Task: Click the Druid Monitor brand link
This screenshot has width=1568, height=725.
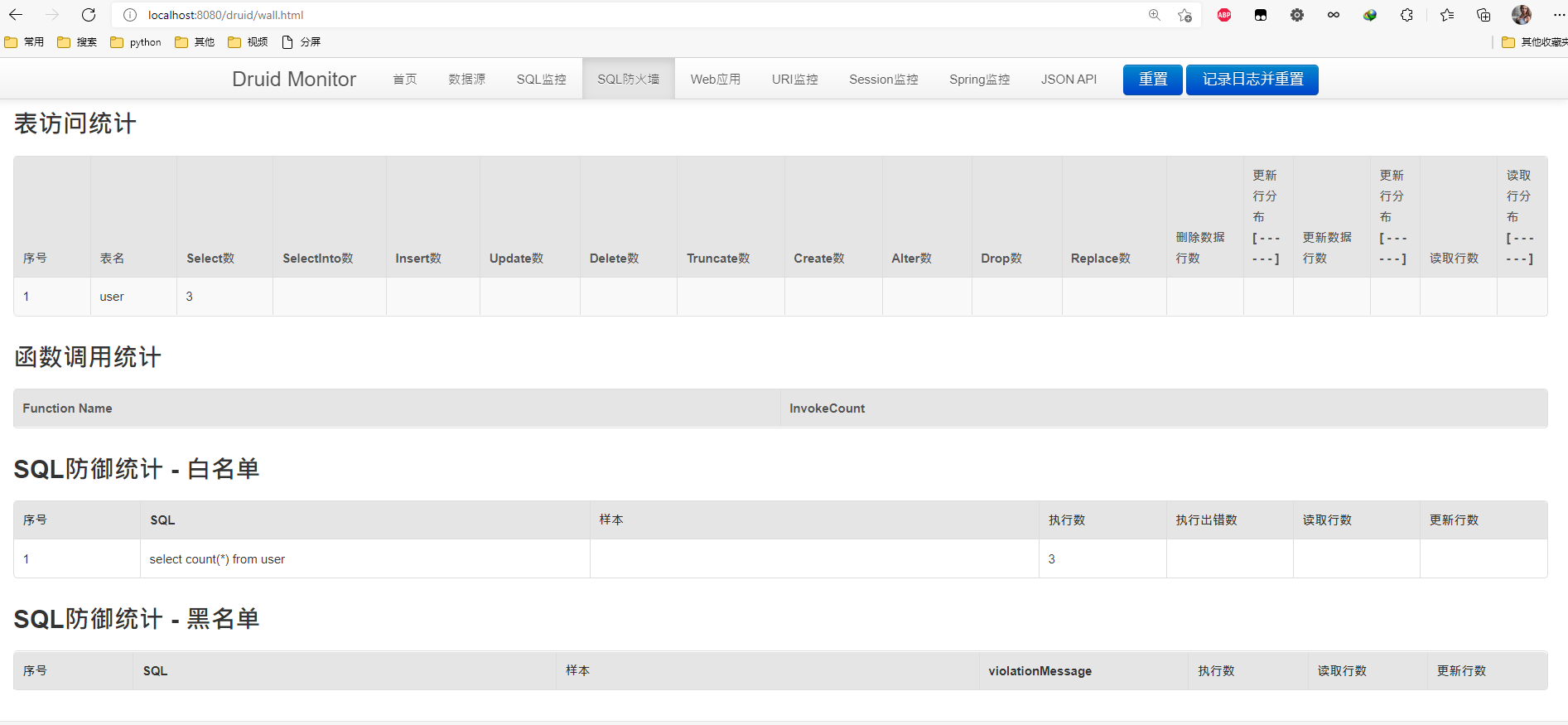Action: tap(294, 79)
